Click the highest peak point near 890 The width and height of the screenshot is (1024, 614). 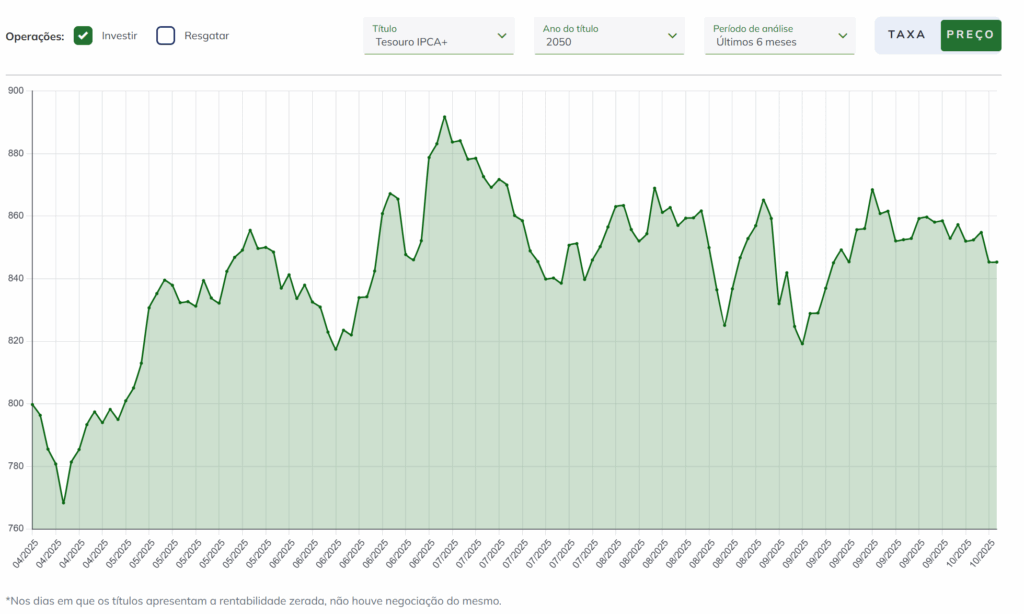point(445,117)
